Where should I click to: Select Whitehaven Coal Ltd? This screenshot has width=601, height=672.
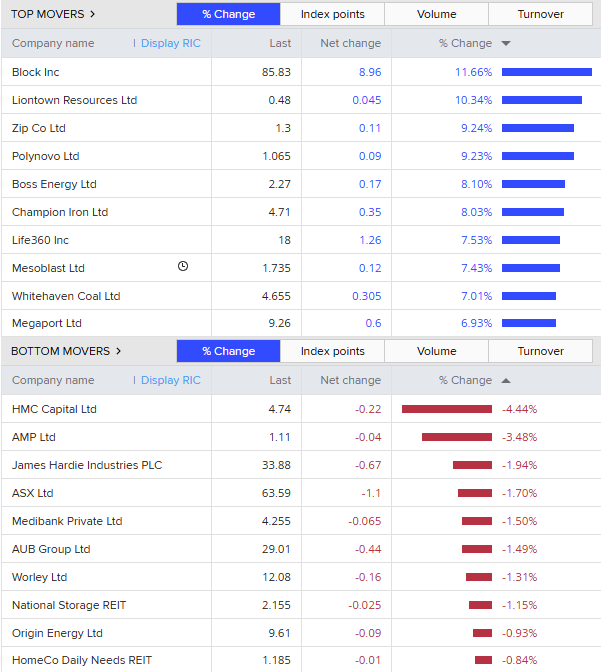tap(66, 296)
